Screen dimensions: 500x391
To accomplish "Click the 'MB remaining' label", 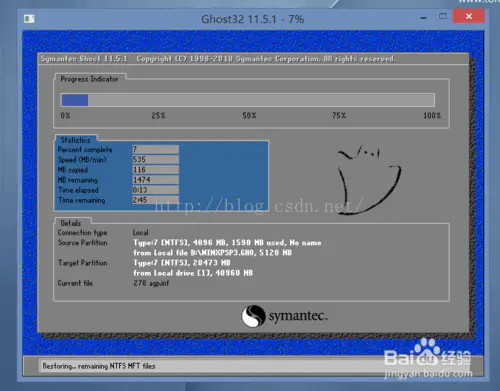I will pos(78,180).
